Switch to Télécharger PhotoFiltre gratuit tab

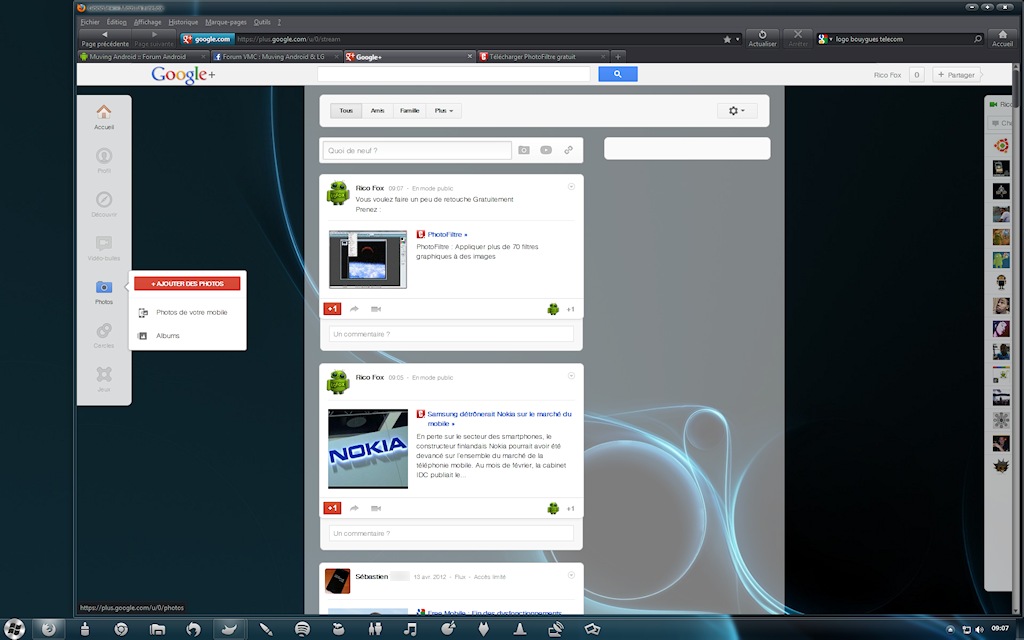[543, 57]
